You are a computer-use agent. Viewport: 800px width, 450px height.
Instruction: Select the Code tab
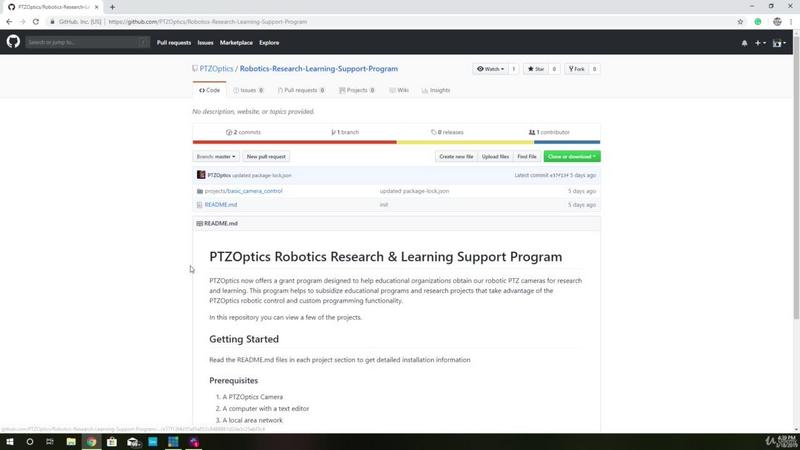point(210,90)
